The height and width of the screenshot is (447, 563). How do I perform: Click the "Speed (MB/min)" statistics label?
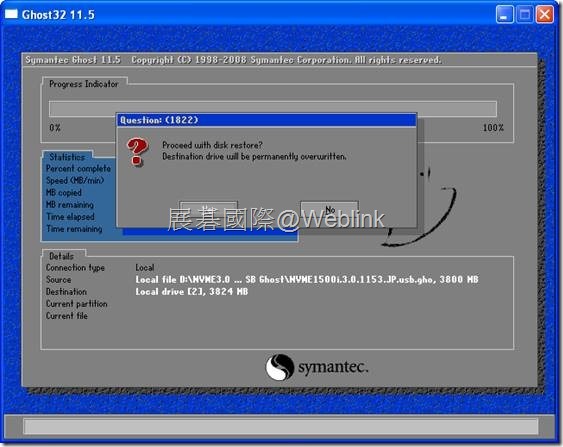coord(75,180)
